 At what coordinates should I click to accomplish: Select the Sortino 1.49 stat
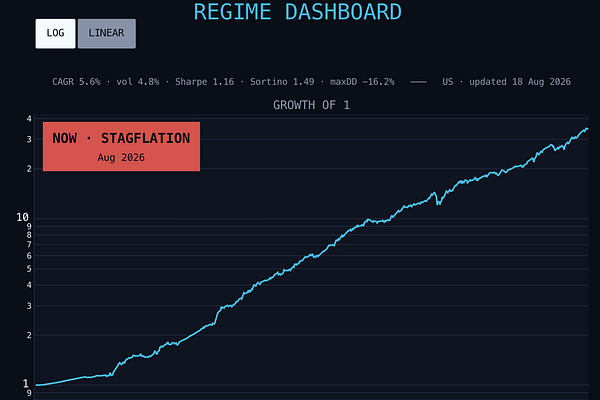[282, 82]
